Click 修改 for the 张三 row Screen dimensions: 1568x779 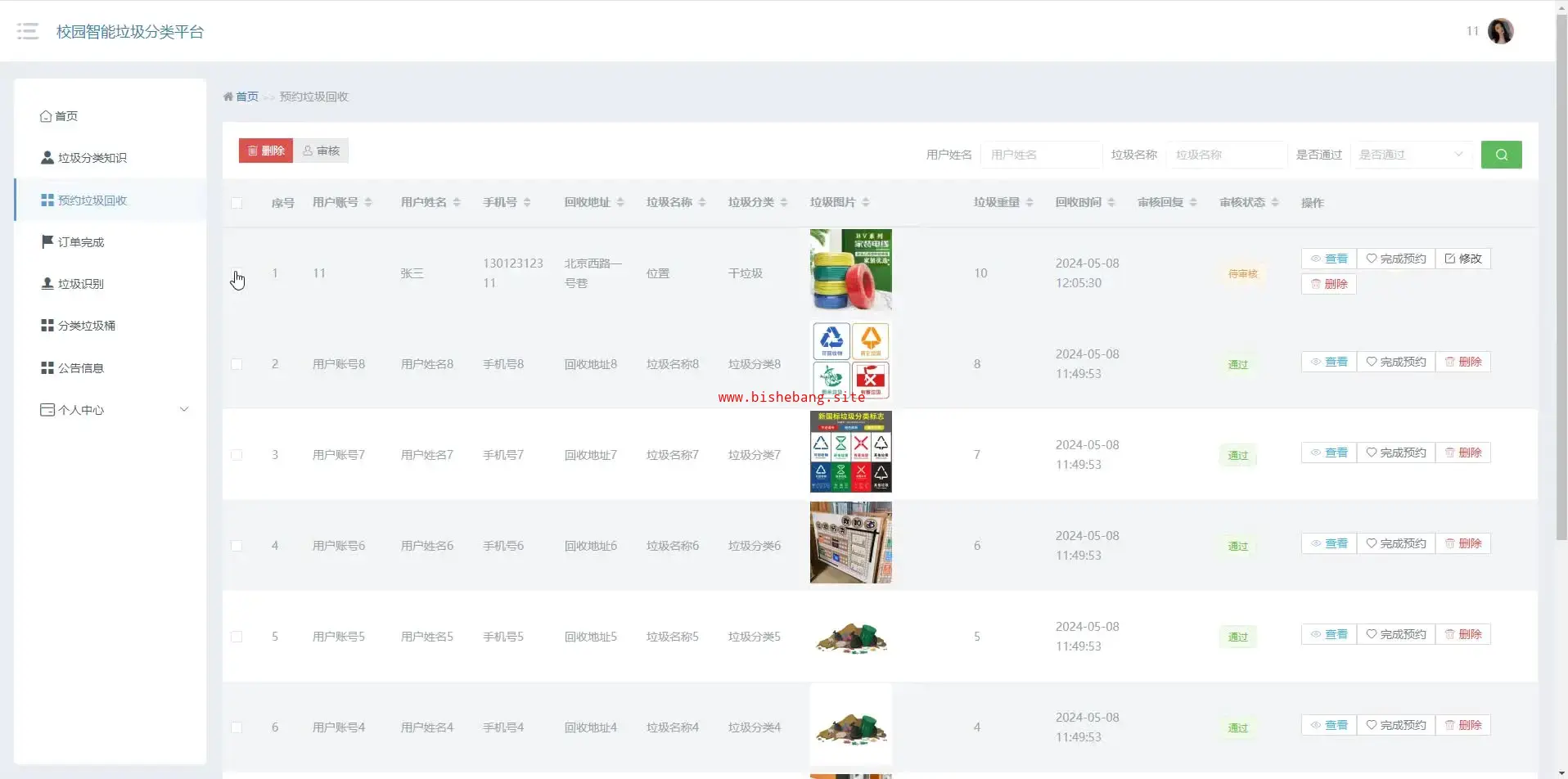click(1463, 259)
